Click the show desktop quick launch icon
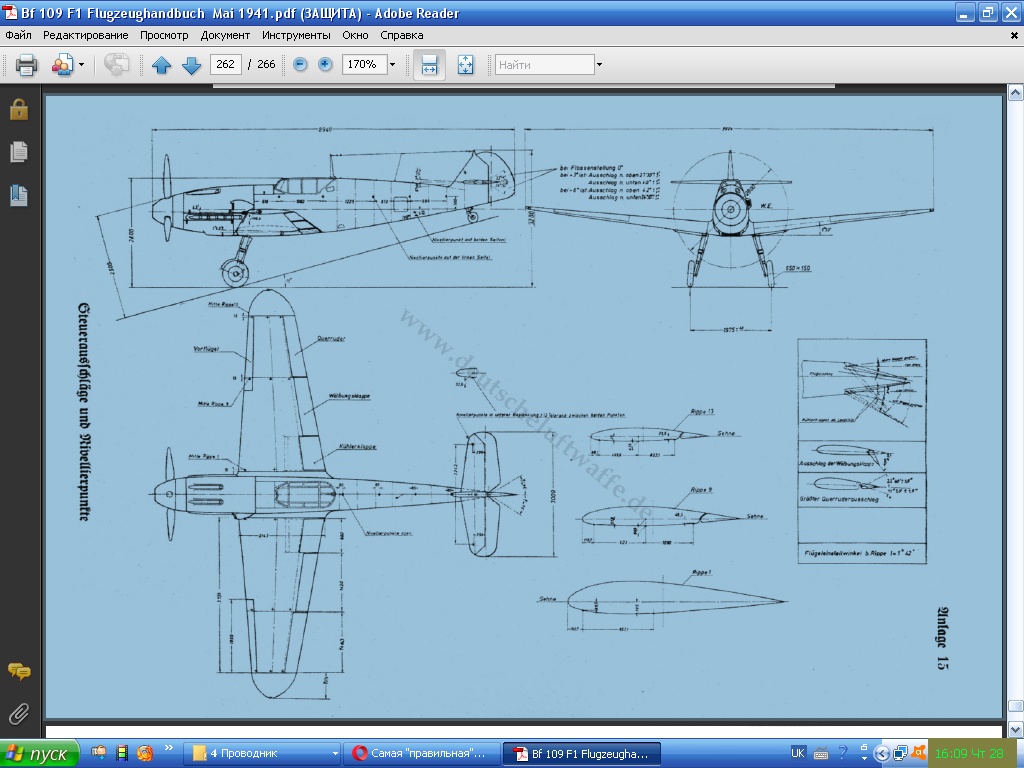 coord(99,753)
